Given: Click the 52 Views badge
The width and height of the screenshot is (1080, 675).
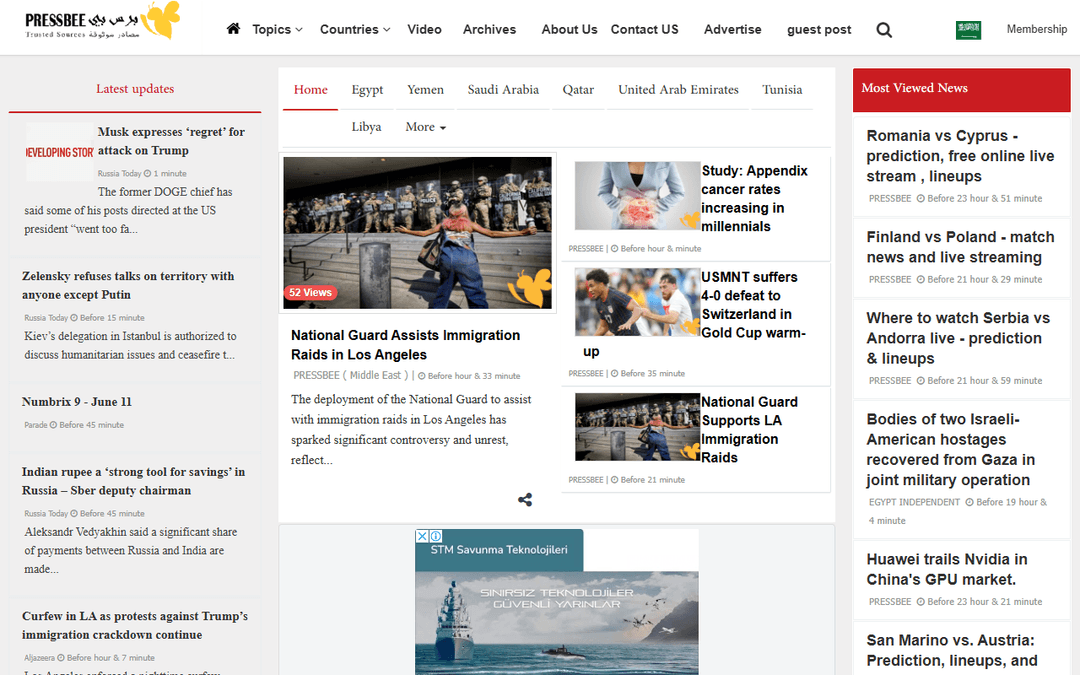Looking at the screenshot, I should pos(310,292).
